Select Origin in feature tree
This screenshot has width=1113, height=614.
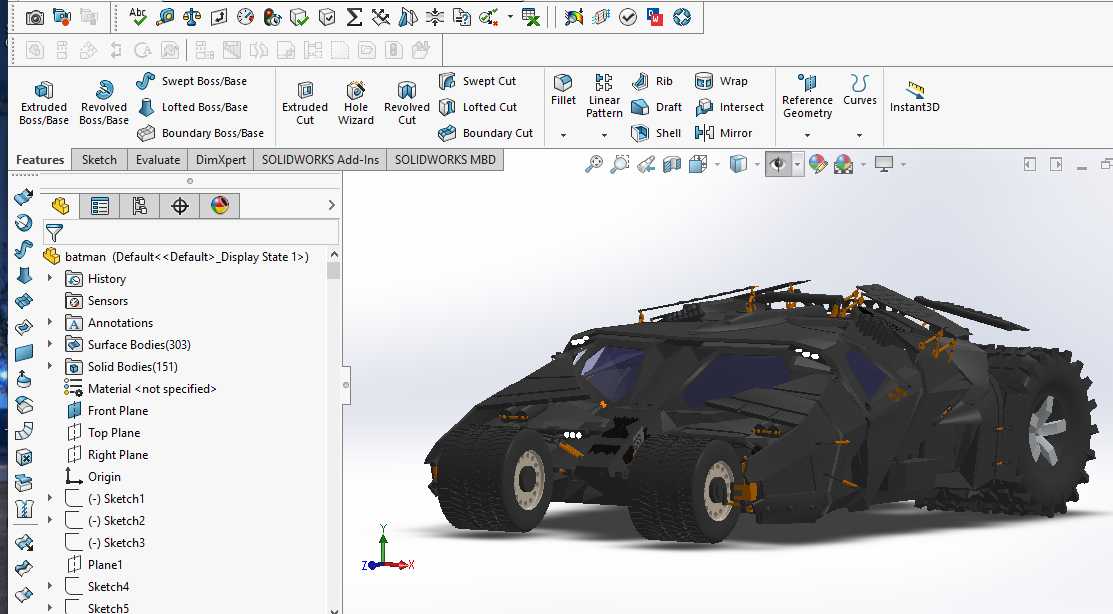(93, 476)
